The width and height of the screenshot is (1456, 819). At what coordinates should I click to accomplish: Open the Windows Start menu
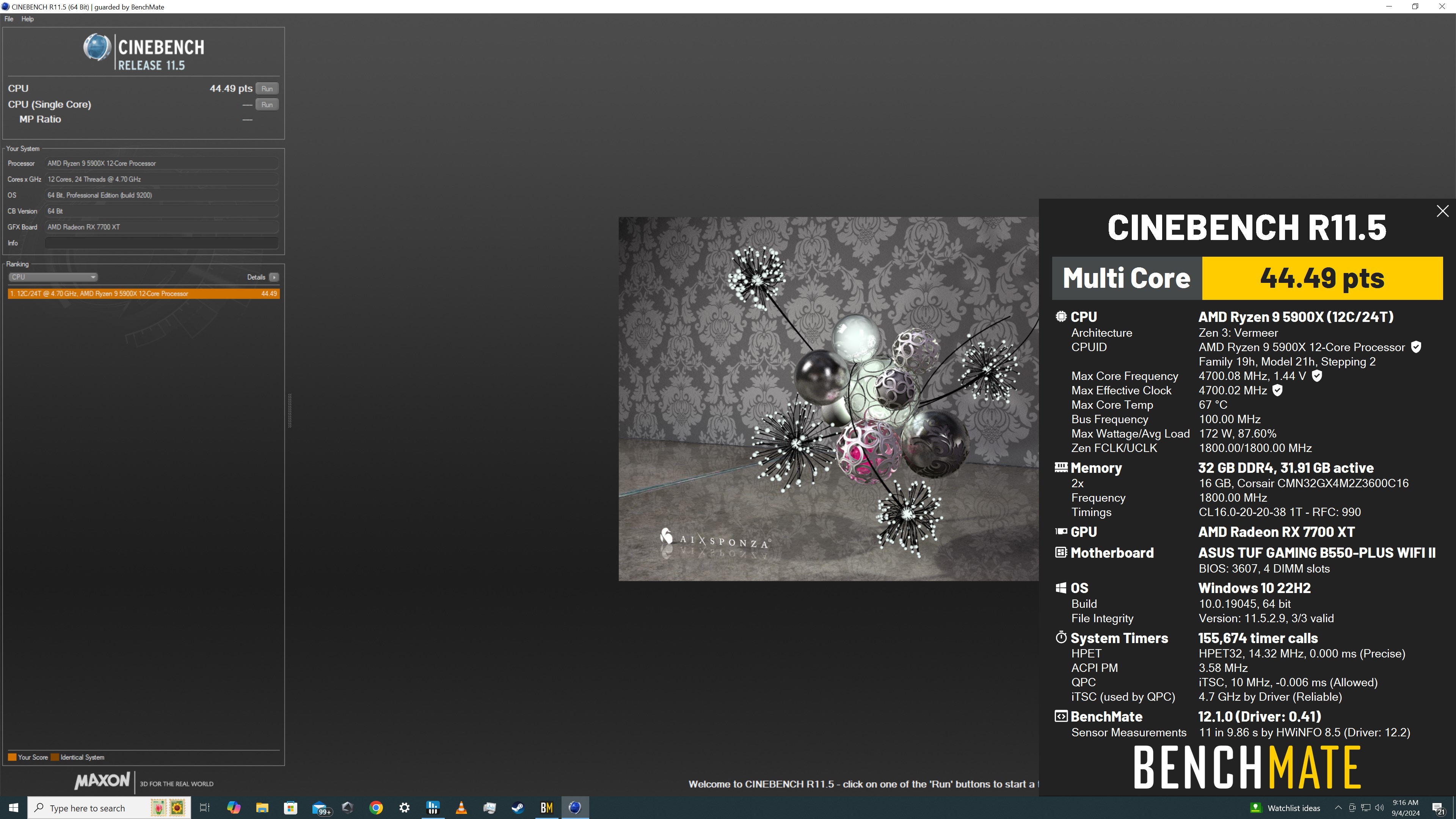point(14,808)
